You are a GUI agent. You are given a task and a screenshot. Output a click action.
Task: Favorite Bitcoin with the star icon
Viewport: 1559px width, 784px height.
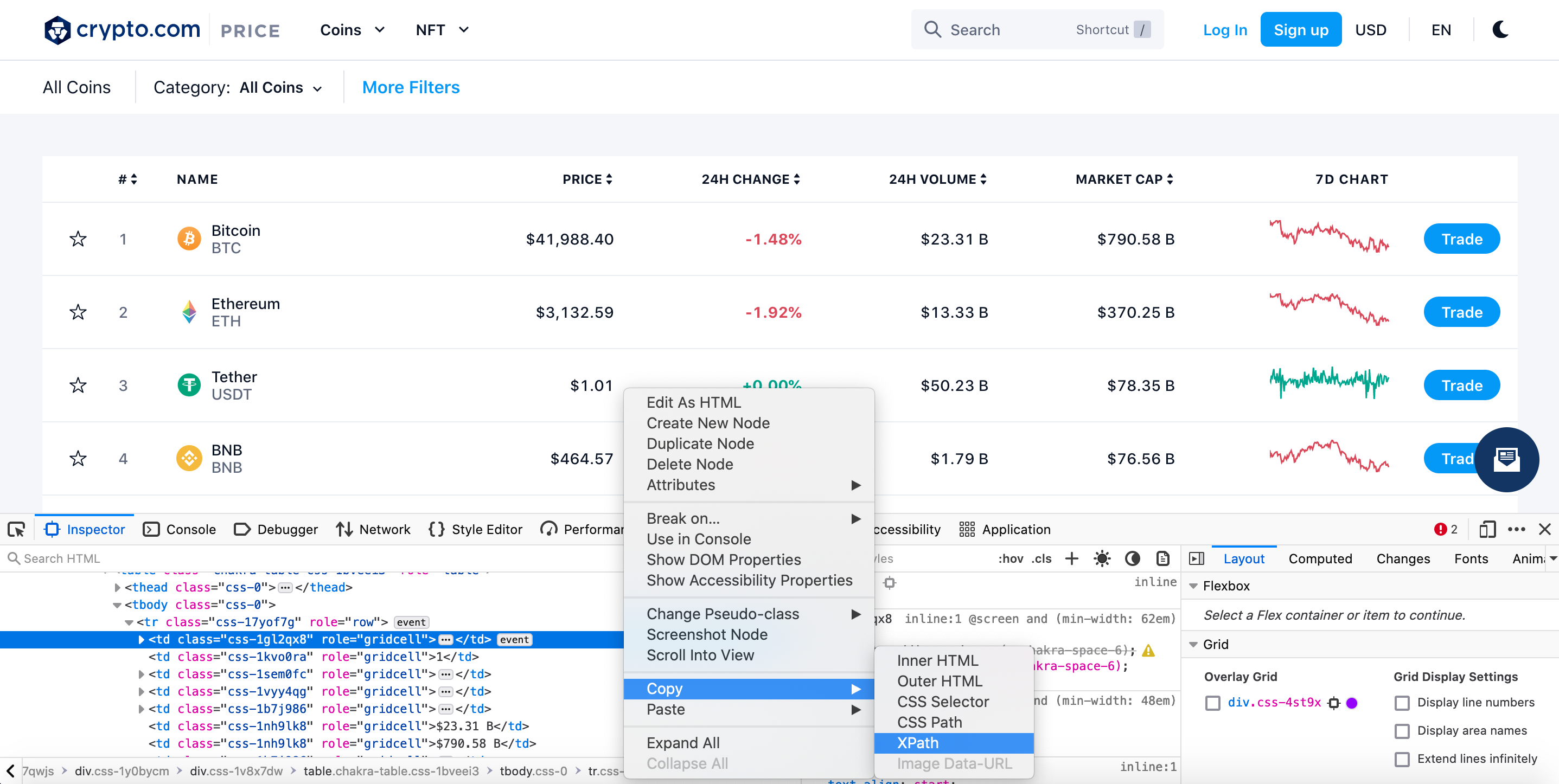(78, 239)
